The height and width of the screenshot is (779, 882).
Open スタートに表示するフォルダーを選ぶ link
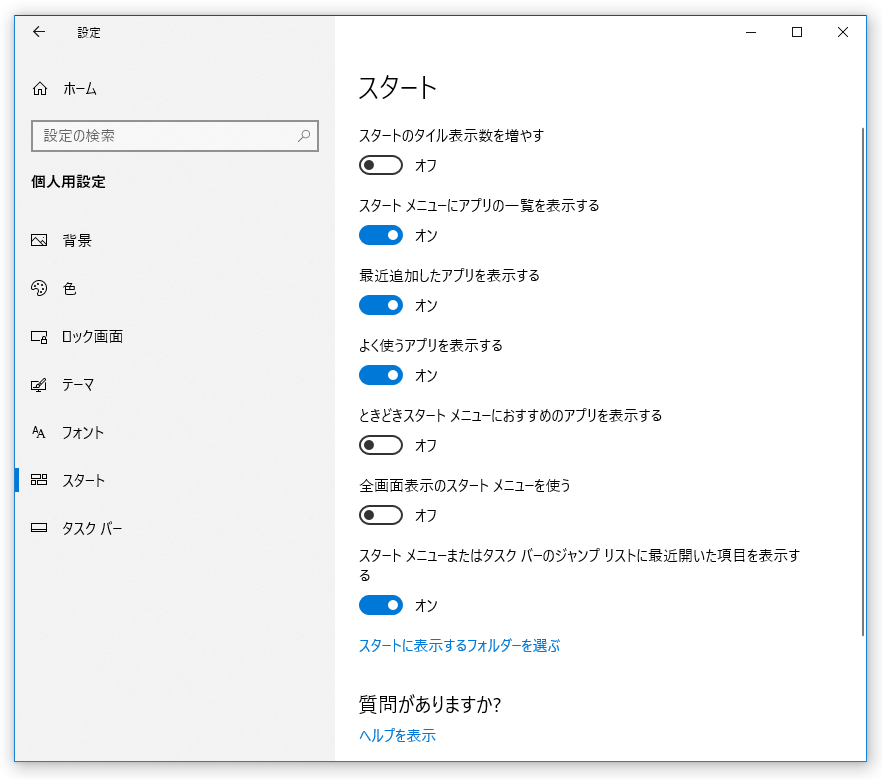click(x=459, y=645)
